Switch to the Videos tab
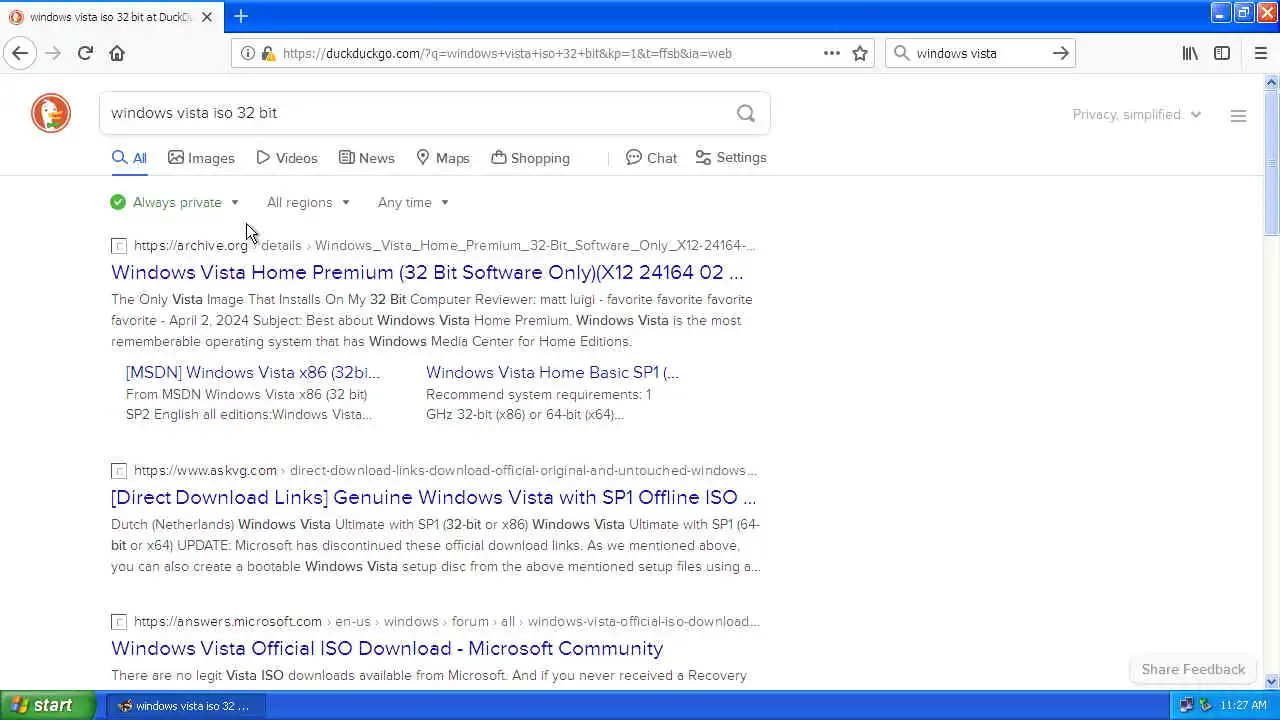1280x720 pixels. click(287, 158)
